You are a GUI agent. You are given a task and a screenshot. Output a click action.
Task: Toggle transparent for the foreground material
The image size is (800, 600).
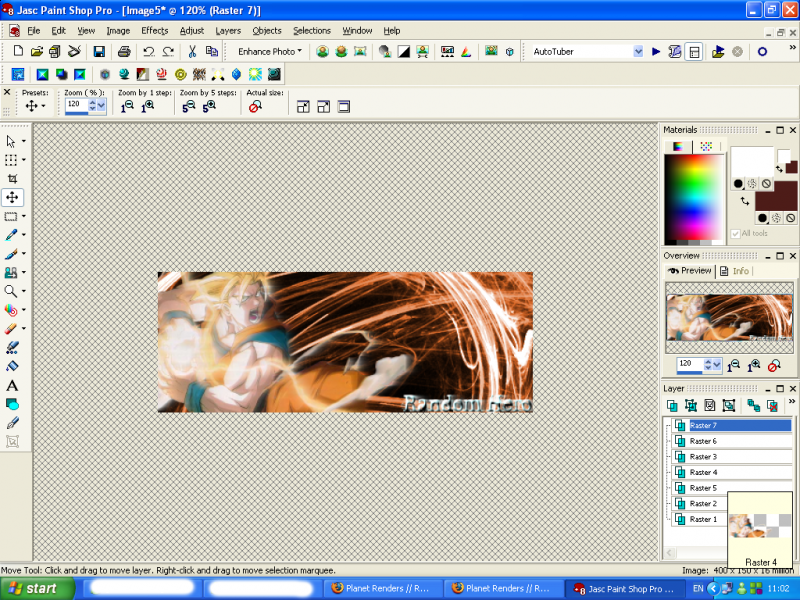[766, 184]
